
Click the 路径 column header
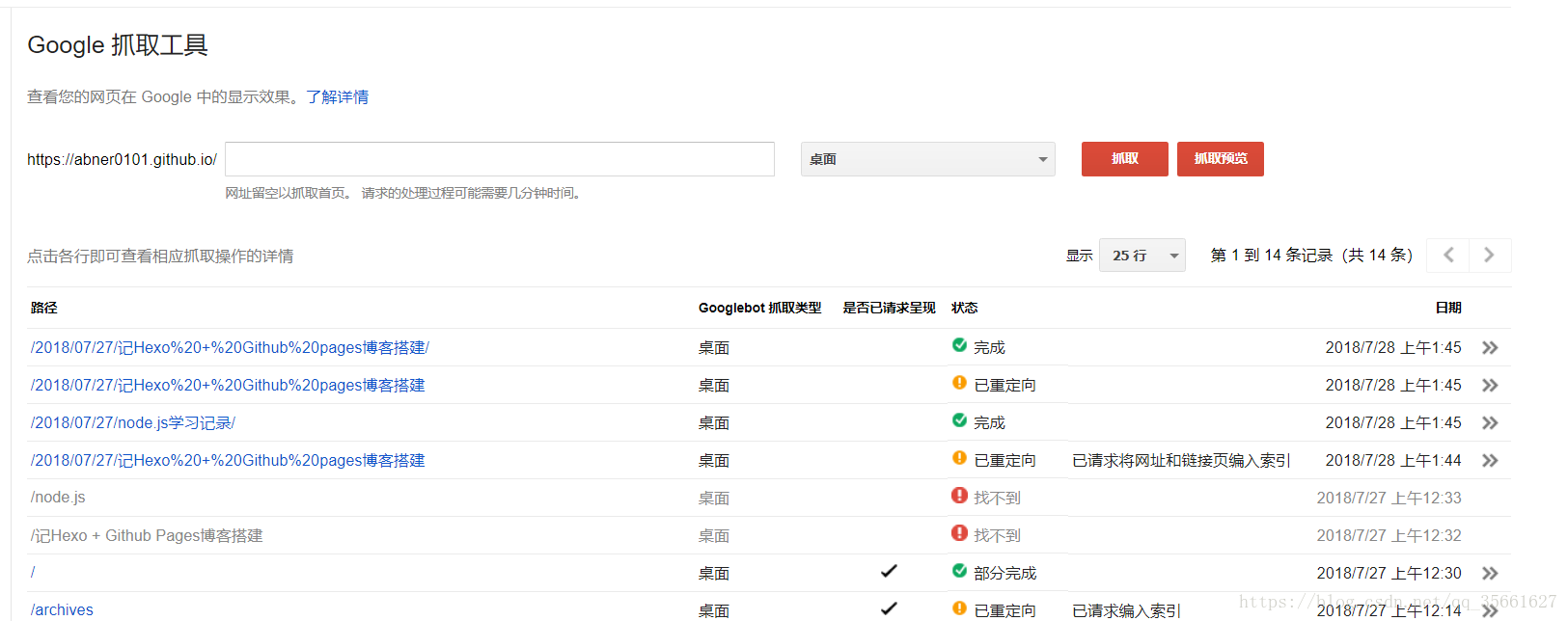click(44, 308)
